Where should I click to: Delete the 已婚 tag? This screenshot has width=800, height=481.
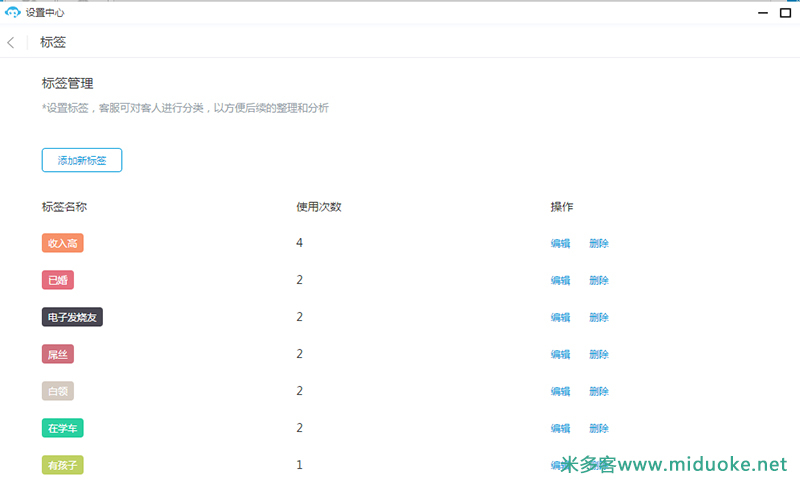(599, 280)
